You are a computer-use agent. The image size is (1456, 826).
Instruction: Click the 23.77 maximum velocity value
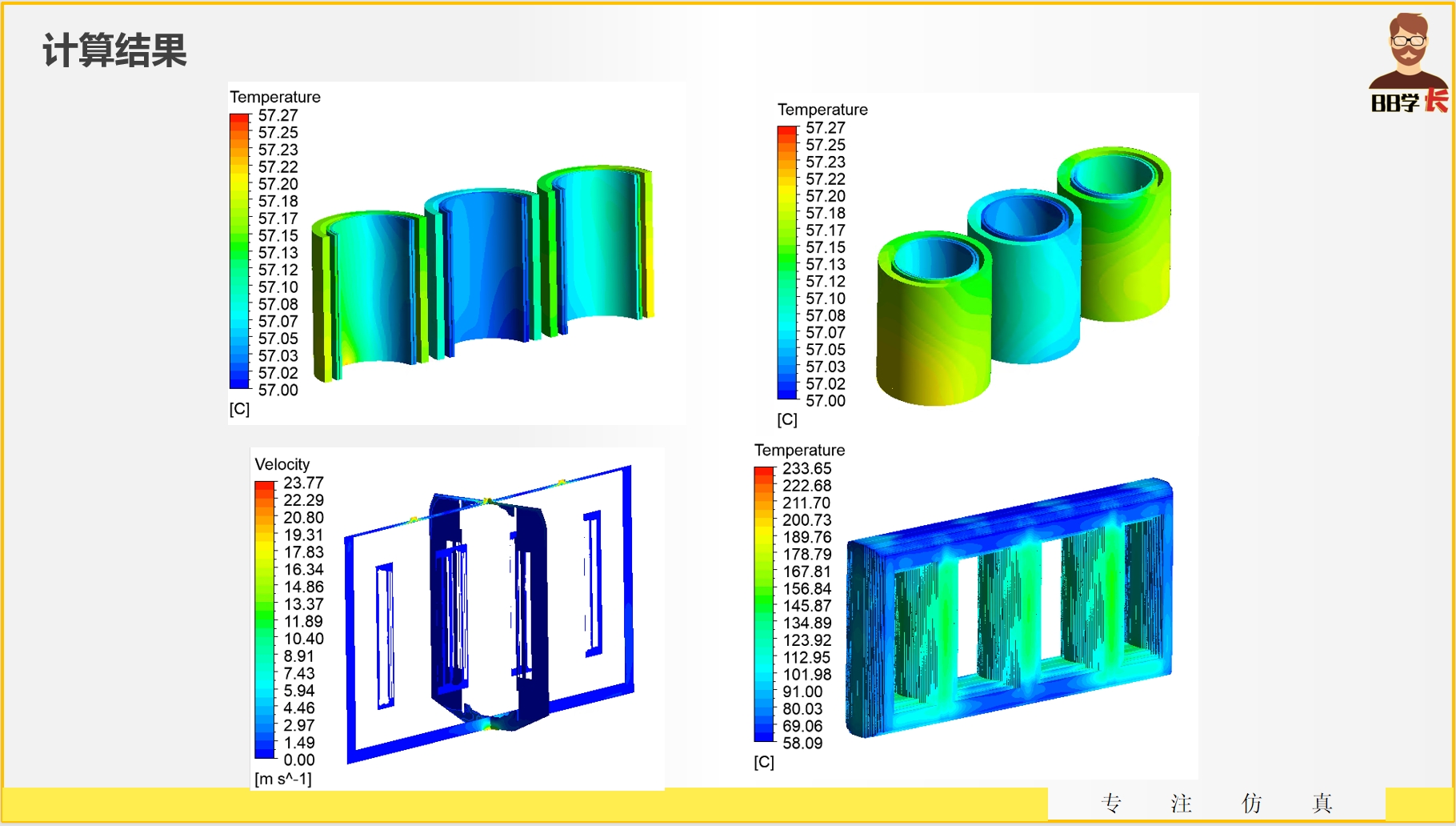point(303,483)
